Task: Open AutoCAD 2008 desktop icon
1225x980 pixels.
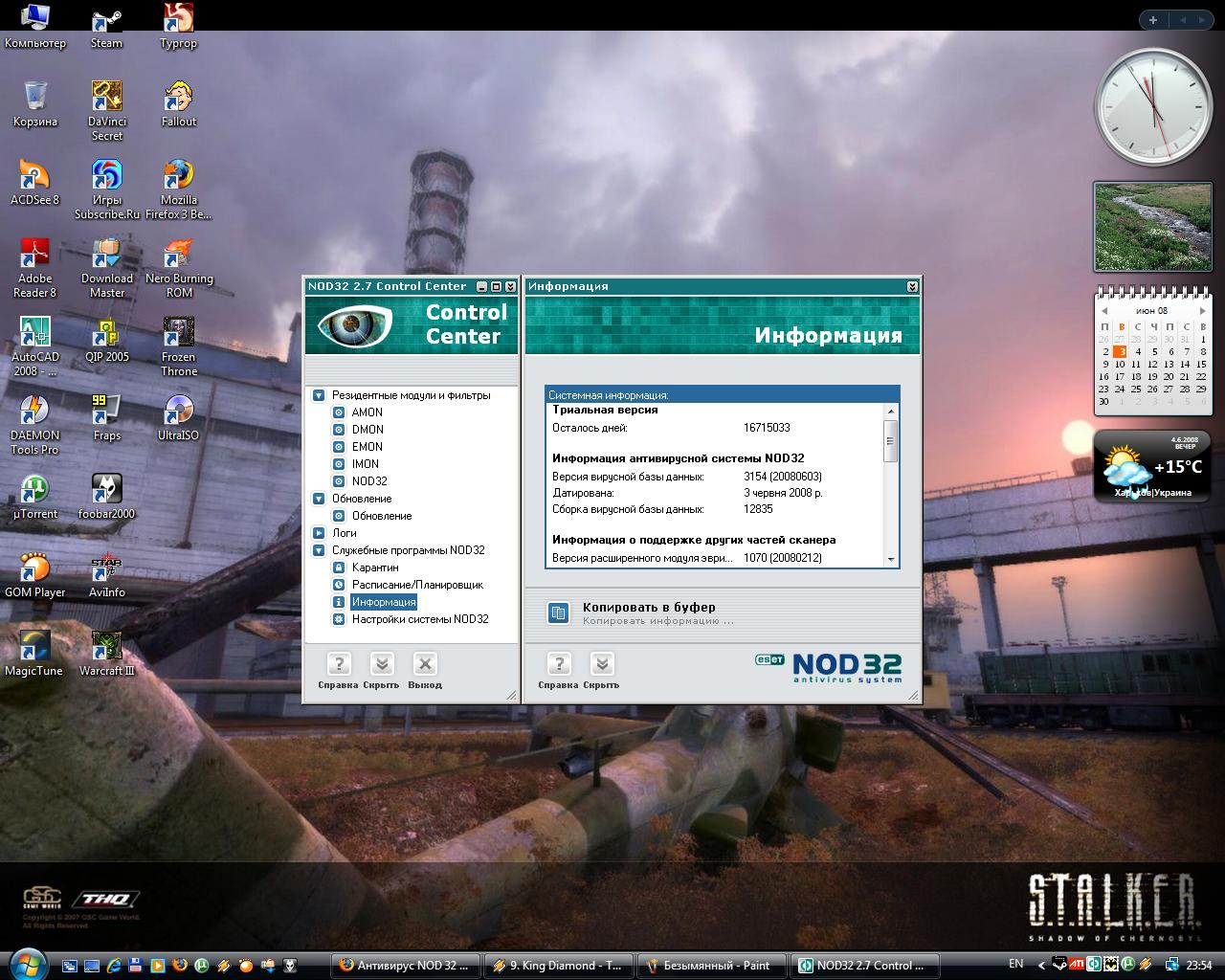Action: point(34,347)
